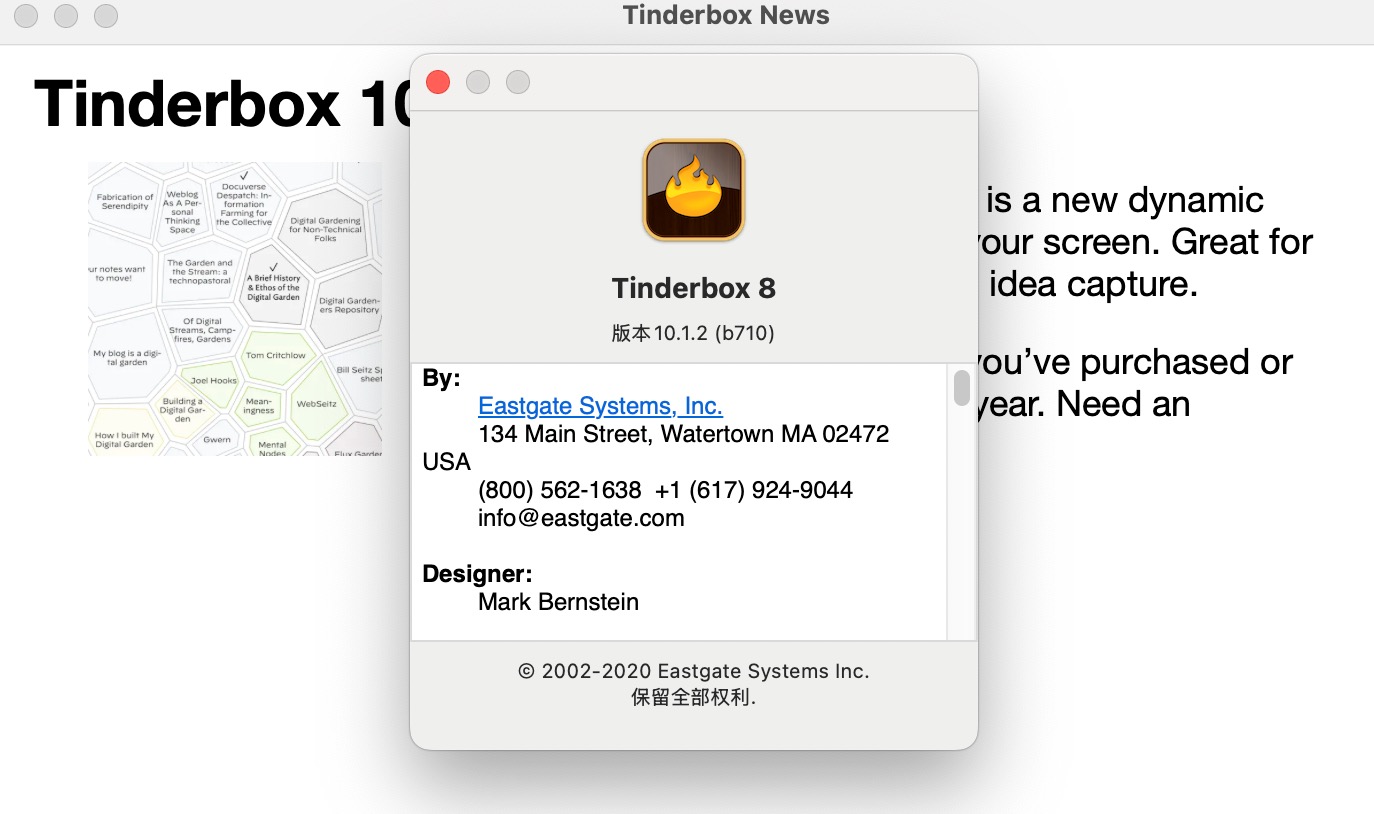
Task: Click the phone number (800) 562-1638
Action: [560, 490]
